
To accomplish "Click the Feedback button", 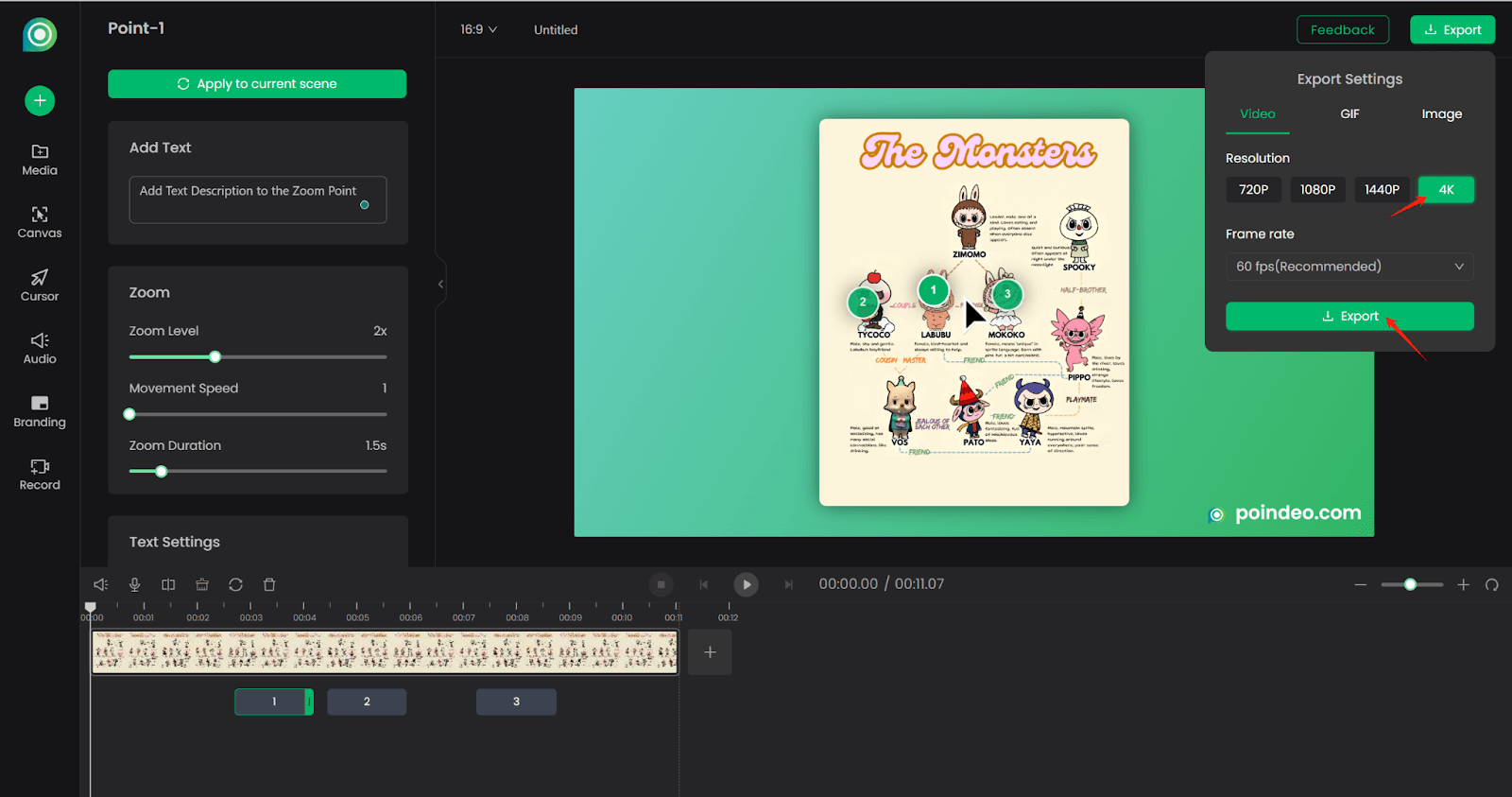I will tap(1343, 29).
